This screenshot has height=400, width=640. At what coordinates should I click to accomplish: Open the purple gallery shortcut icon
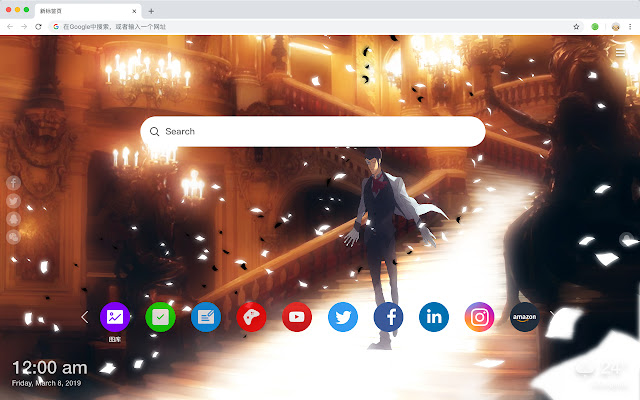[115, 317]
